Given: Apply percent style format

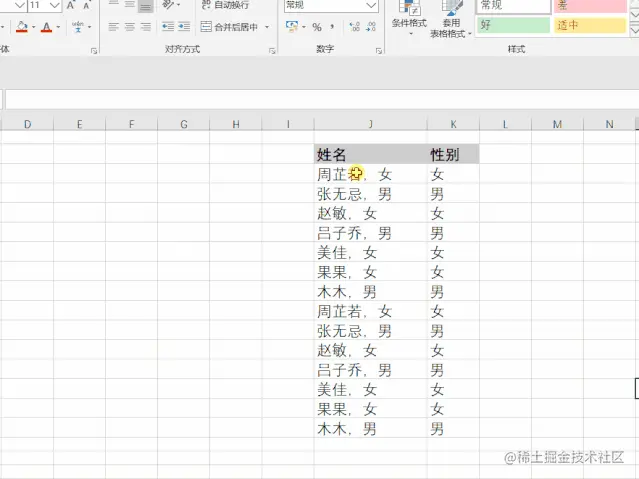Looking at the screenshot, I should tap(317, 27).
